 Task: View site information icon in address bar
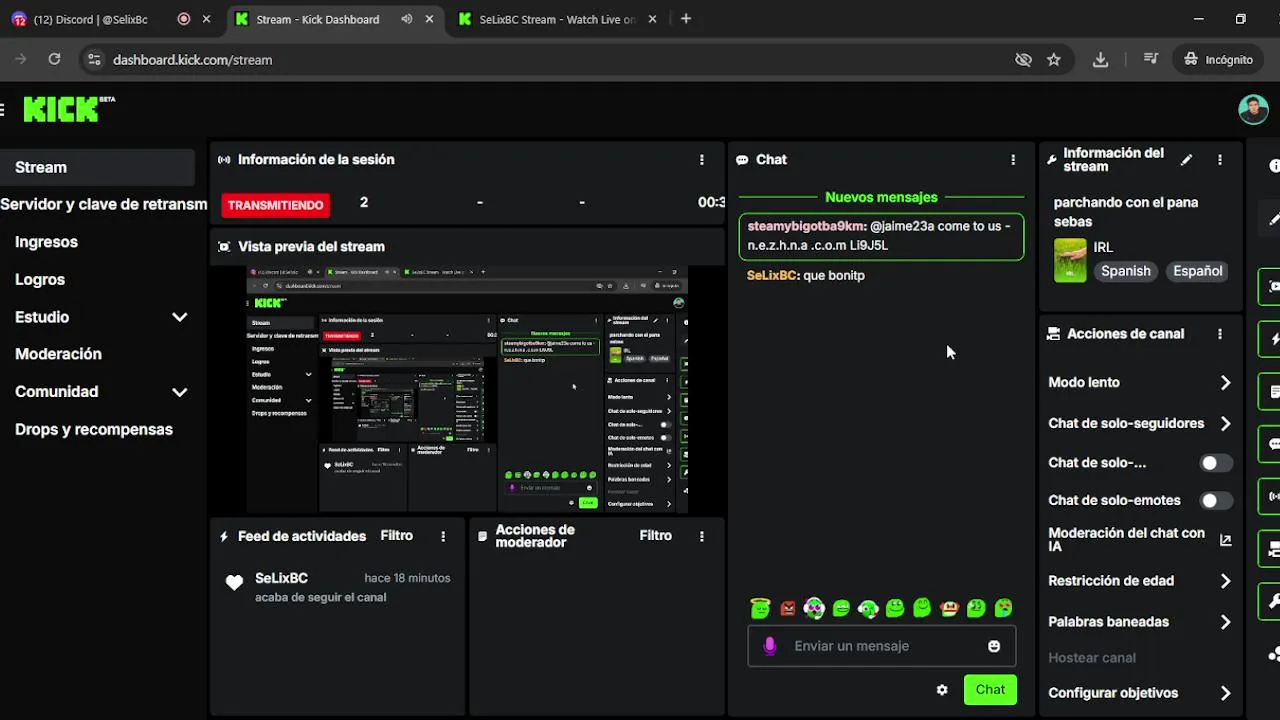pos(94,60)
